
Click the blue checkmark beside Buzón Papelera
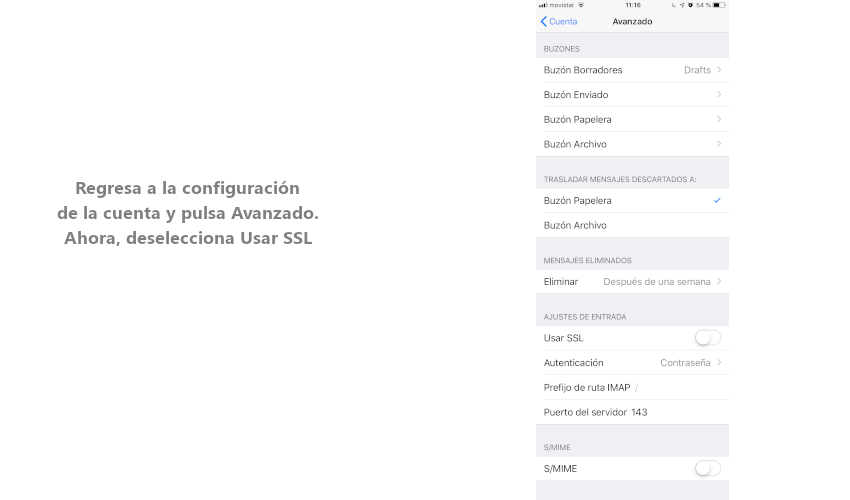tap(717, 200)
